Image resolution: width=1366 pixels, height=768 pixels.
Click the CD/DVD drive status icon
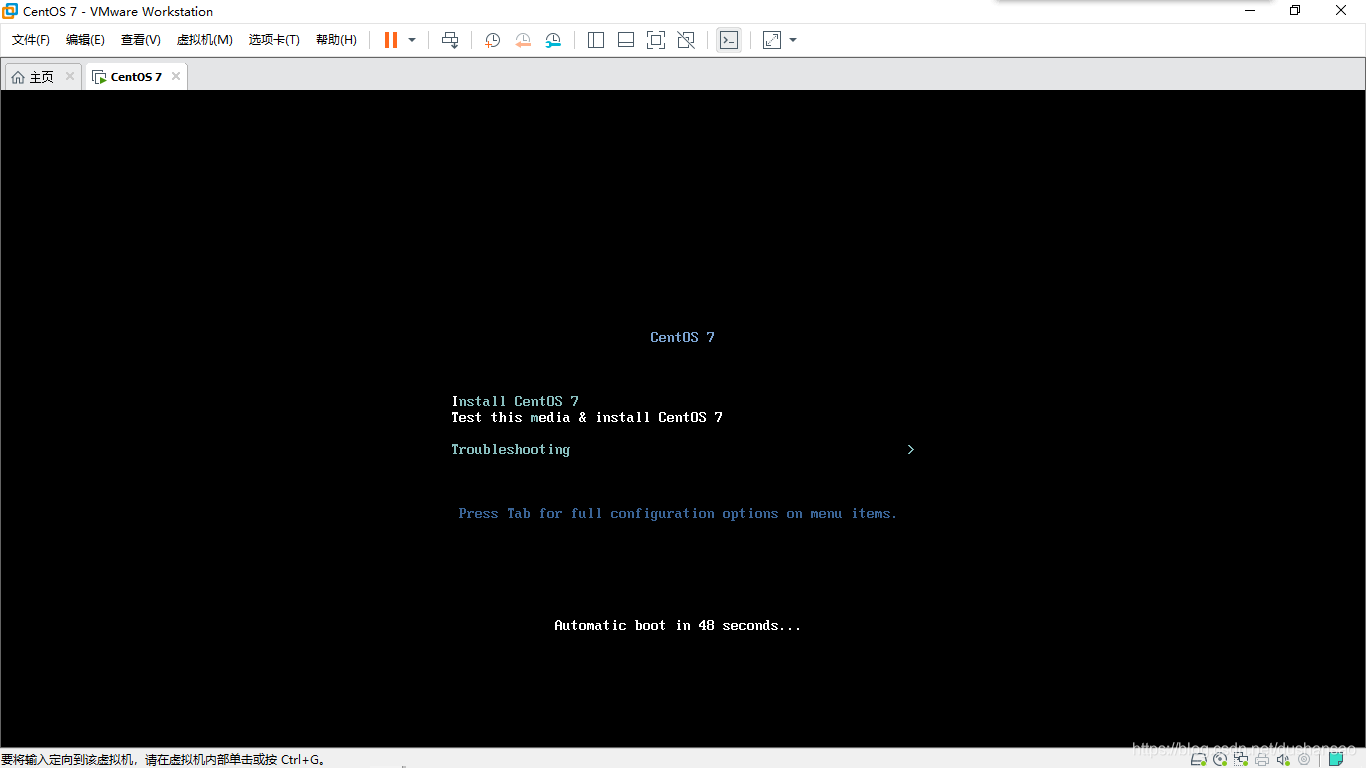pyautogui.click(x=1220, y=759)
